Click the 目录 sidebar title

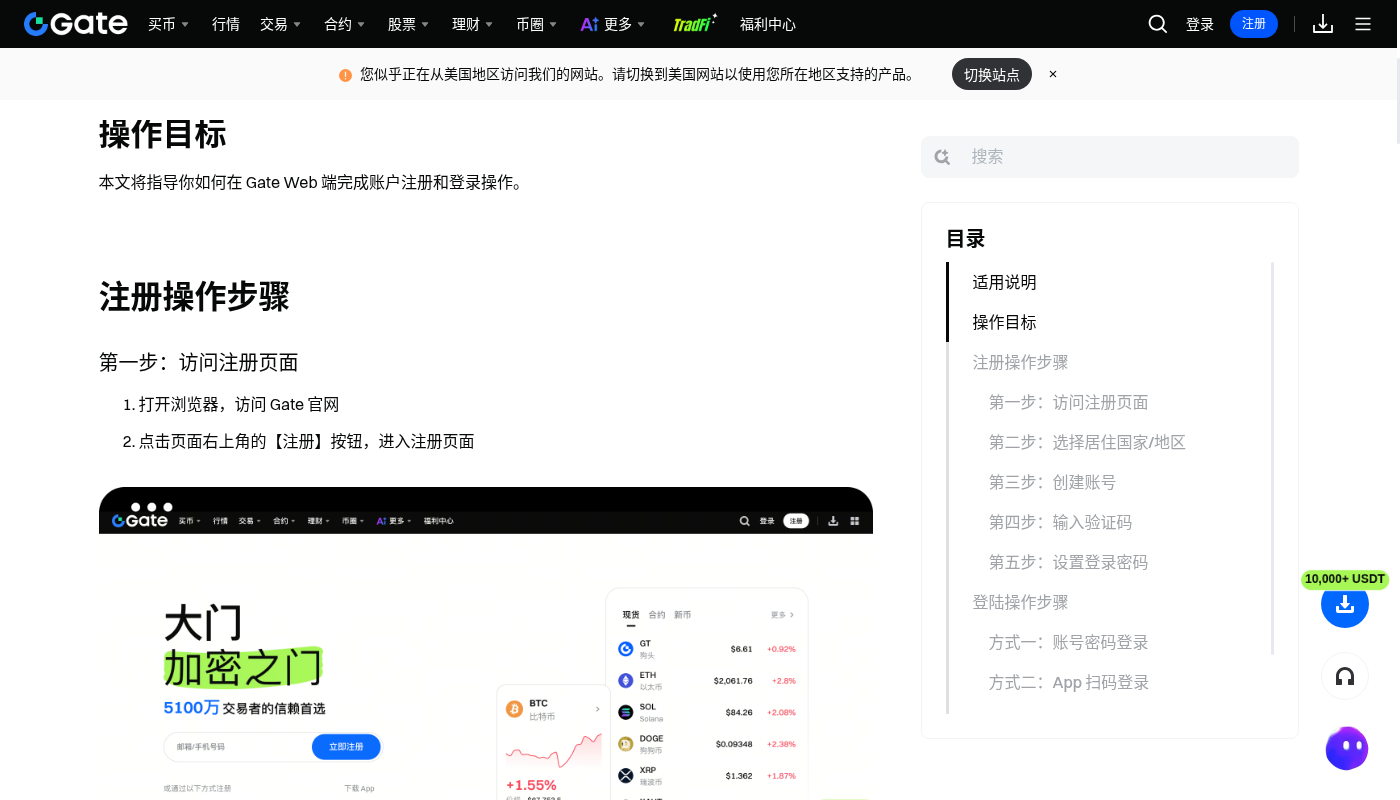click(966, 239)
